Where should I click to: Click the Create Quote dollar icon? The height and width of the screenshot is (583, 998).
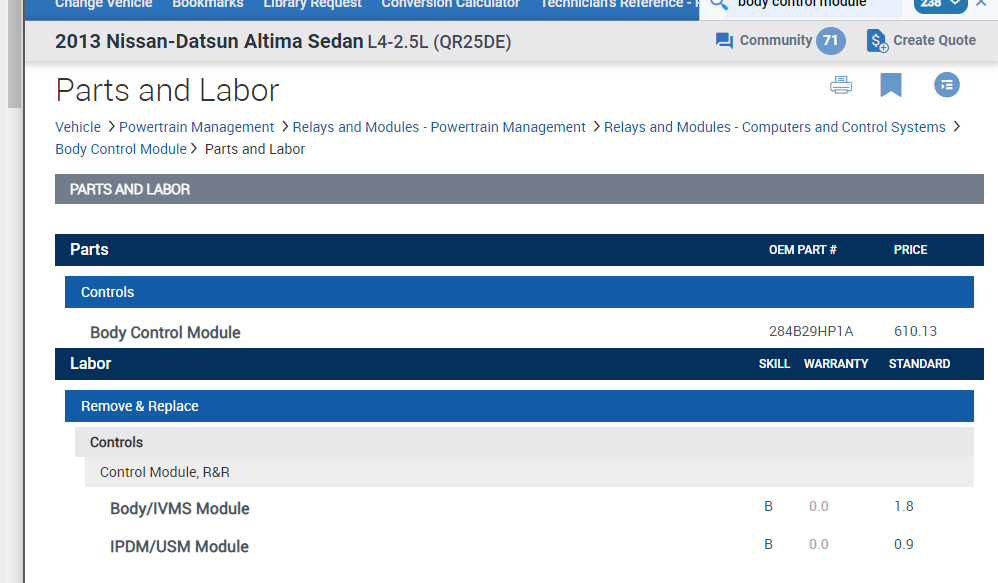pos(877,41)
